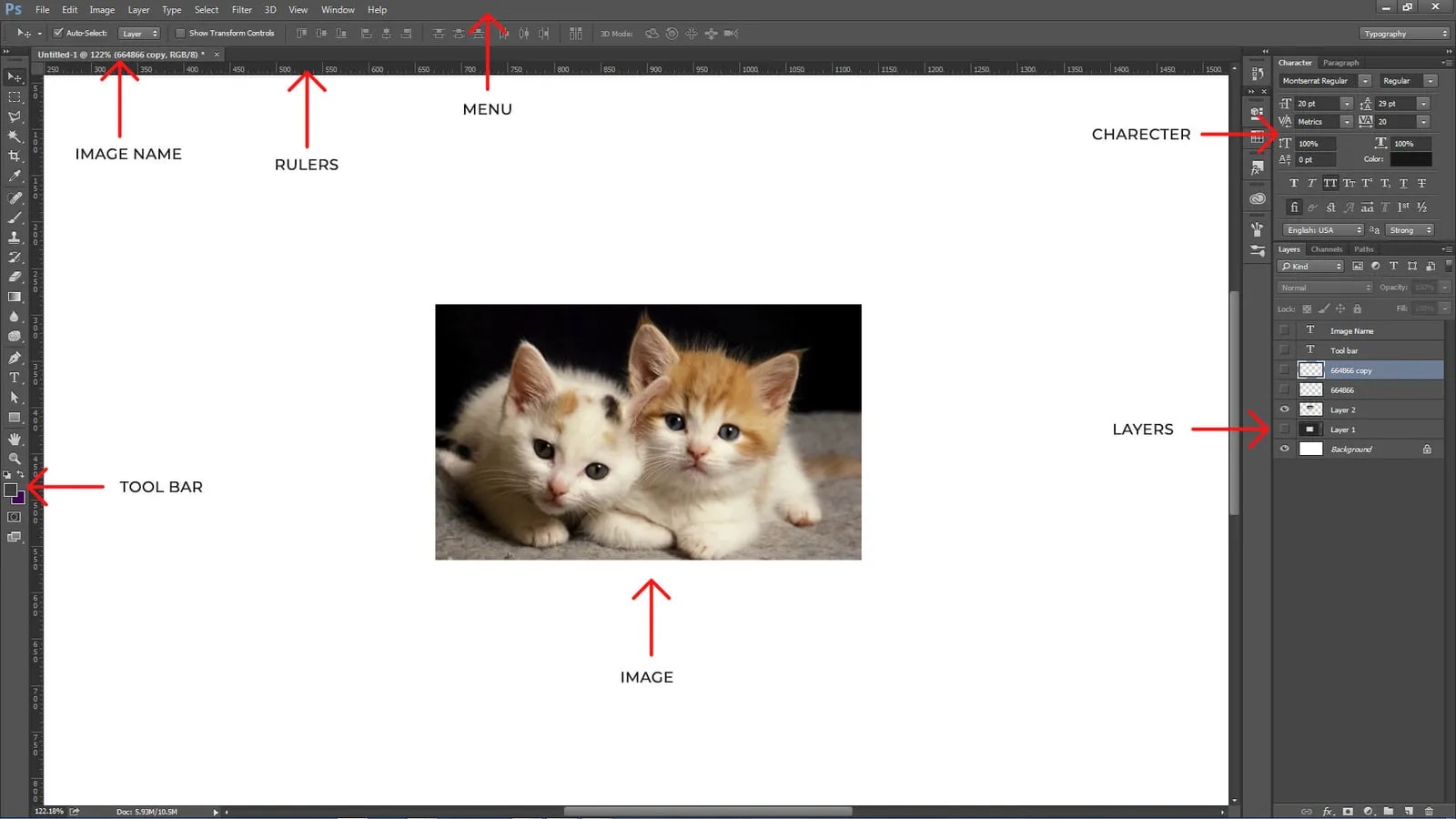
Task: Toggle visibility of Layer 2
Action: pyautogui.click(x=1285, y=409)
